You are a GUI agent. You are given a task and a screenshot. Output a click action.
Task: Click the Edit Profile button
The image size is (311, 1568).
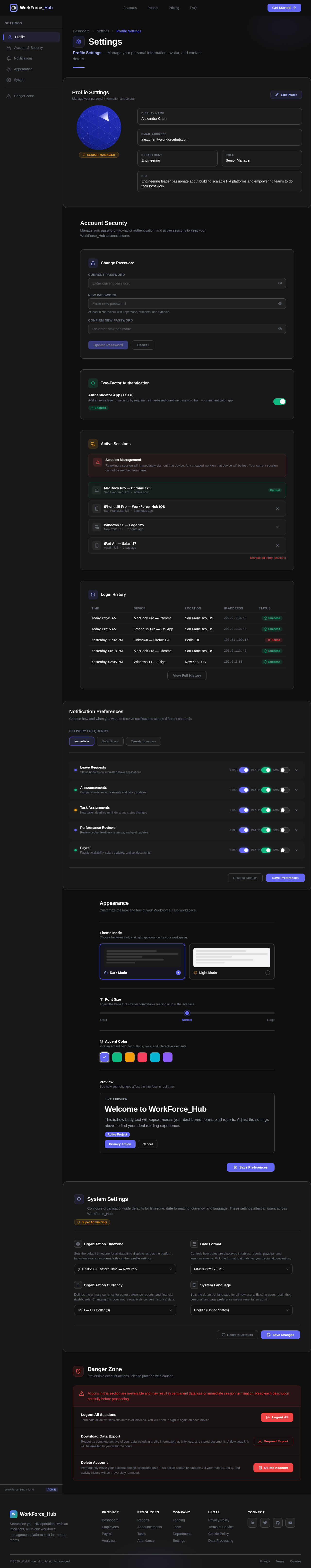286,95
